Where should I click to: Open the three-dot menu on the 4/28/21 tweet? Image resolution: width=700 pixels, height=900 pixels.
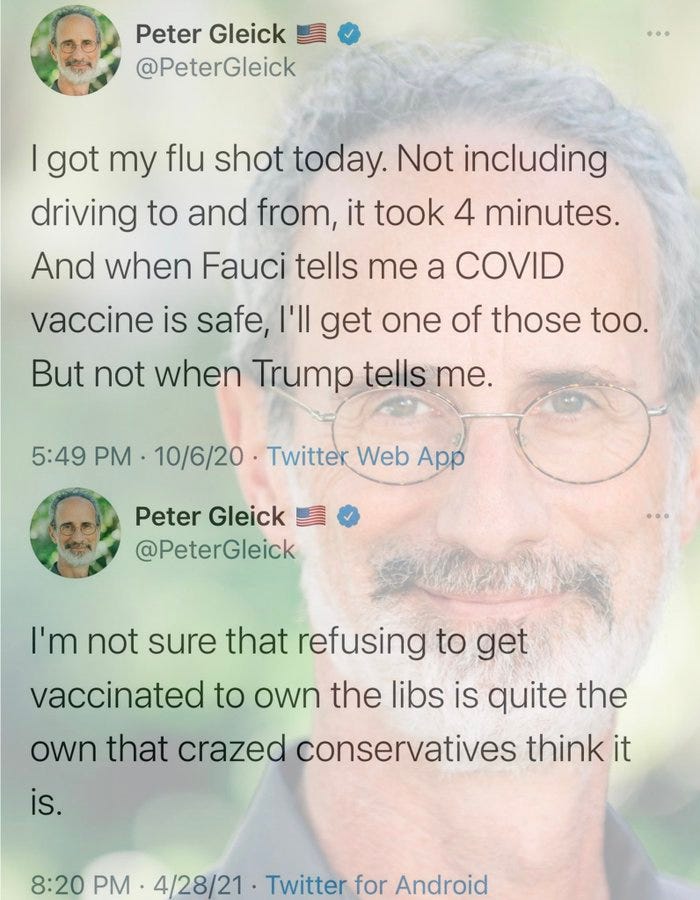pyautogui.click(x=657, y=517)
